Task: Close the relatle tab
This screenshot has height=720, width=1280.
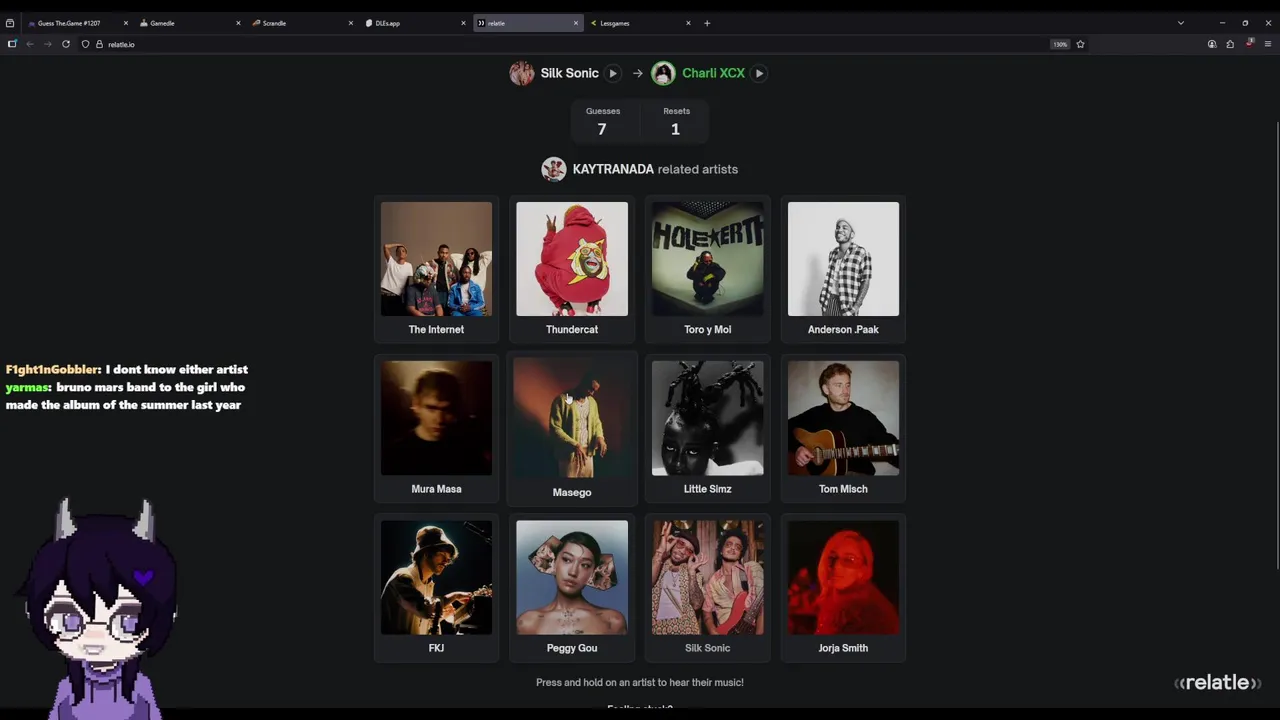Action: coord(576,23)
